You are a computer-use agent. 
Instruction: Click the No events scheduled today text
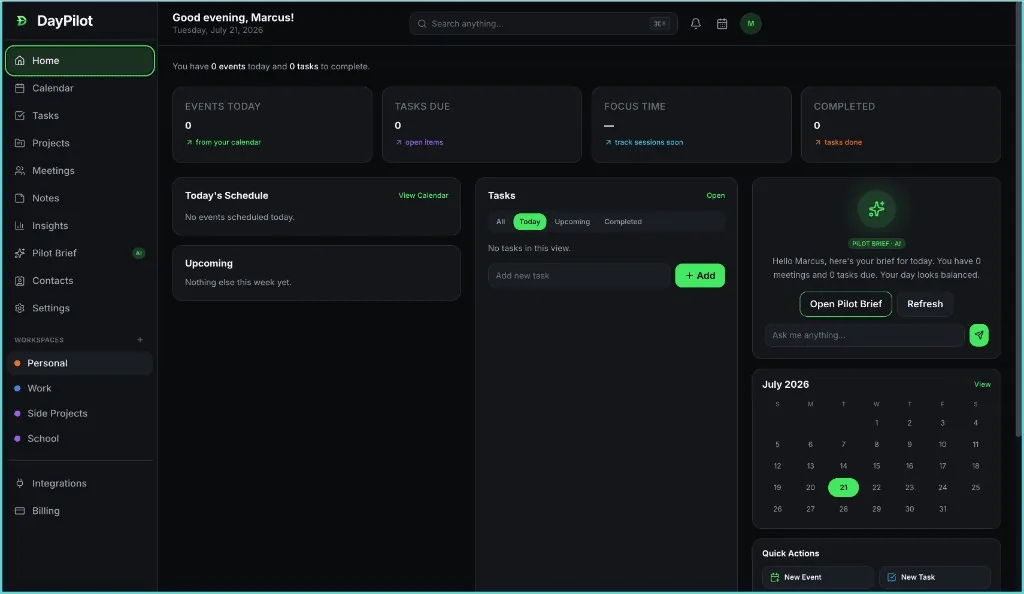click(x=240, y=217)
